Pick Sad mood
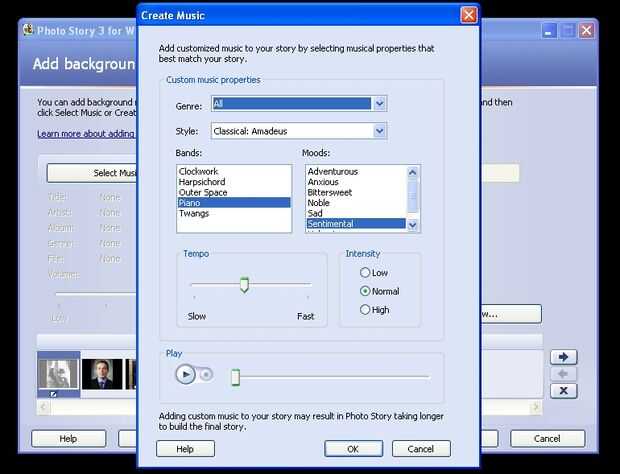This screenshot has width=620, height=474. 356,213
